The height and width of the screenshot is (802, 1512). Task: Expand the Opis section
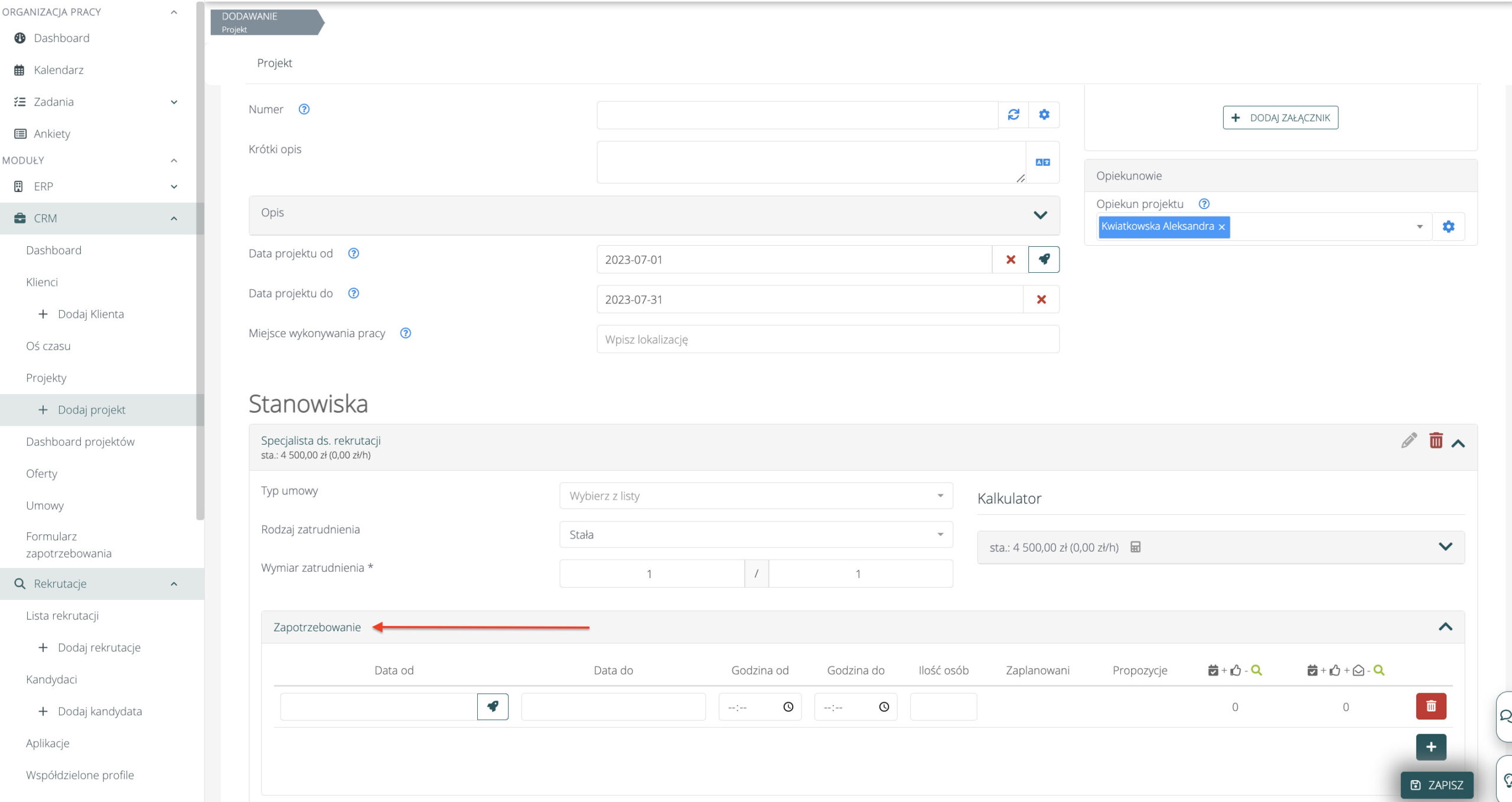[1039, 215]
